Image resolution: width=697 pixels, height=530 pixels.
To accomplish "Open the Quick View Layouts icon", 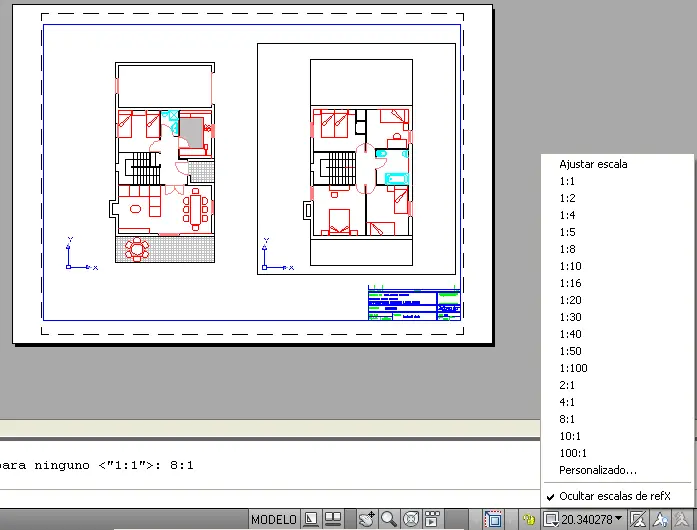I will point(310,519).
